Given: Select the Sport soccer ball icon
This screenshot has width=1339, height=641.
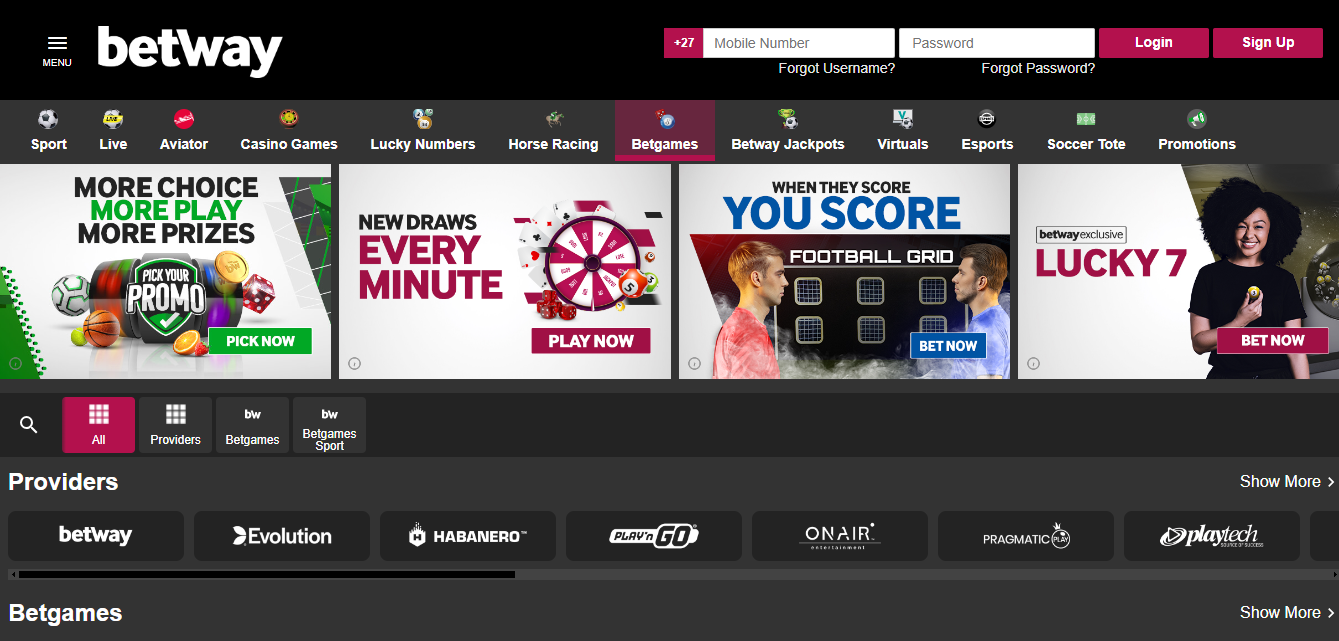Looking at the screenshot, I should pyautogui.click(x=48, y=120).
